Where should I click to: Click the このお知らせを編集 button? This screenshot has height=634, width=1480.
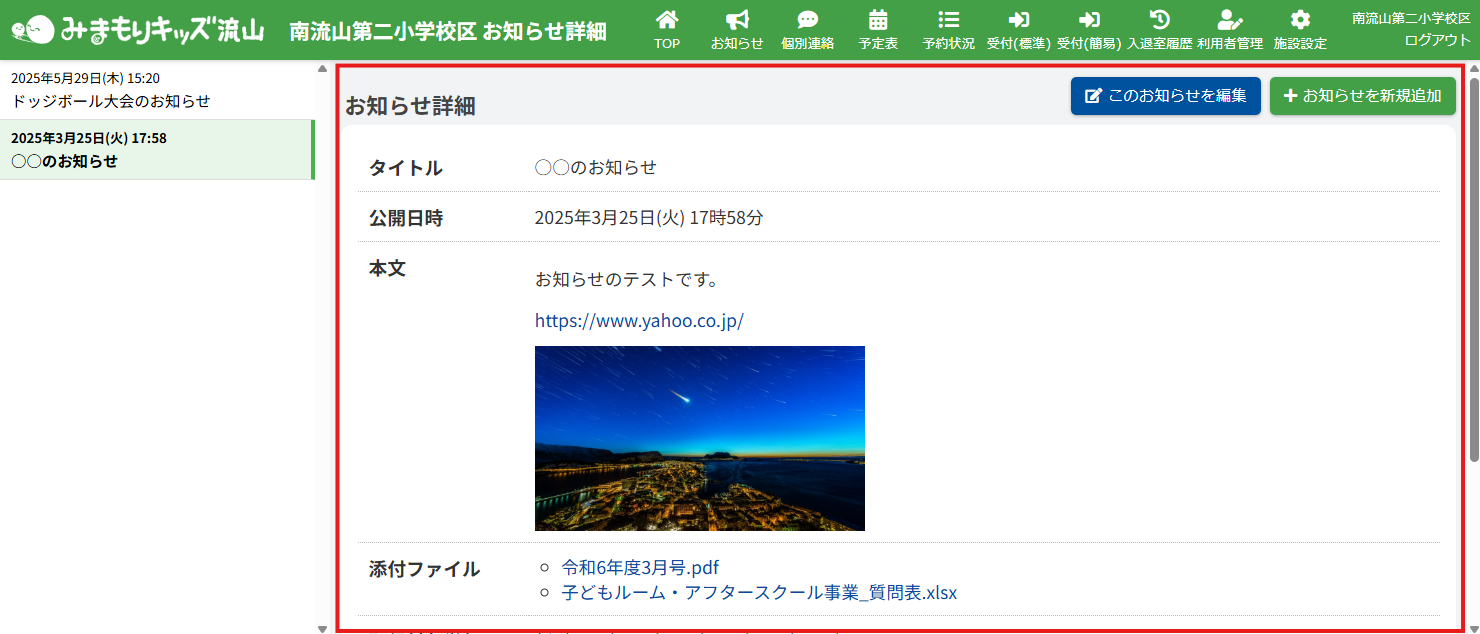click(x=1165, y=96)
